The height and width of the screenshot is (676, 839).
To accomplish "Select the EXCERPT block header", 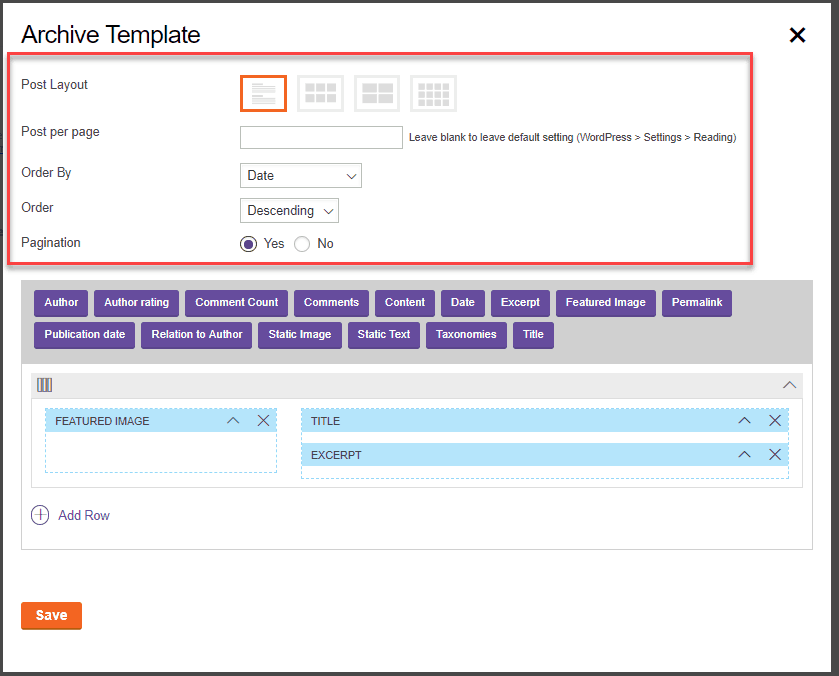I will 545,454.
